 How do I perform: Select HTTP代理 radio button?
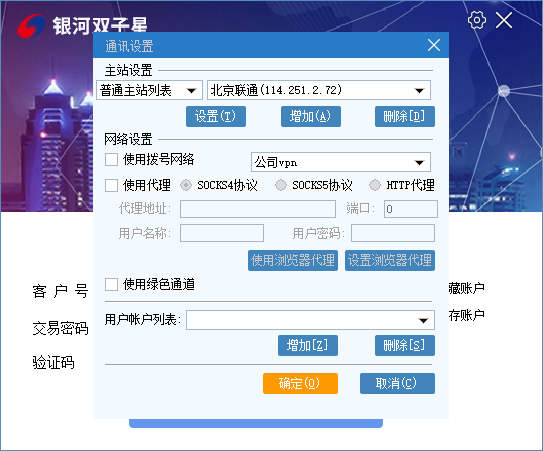(x=375, y=185)
